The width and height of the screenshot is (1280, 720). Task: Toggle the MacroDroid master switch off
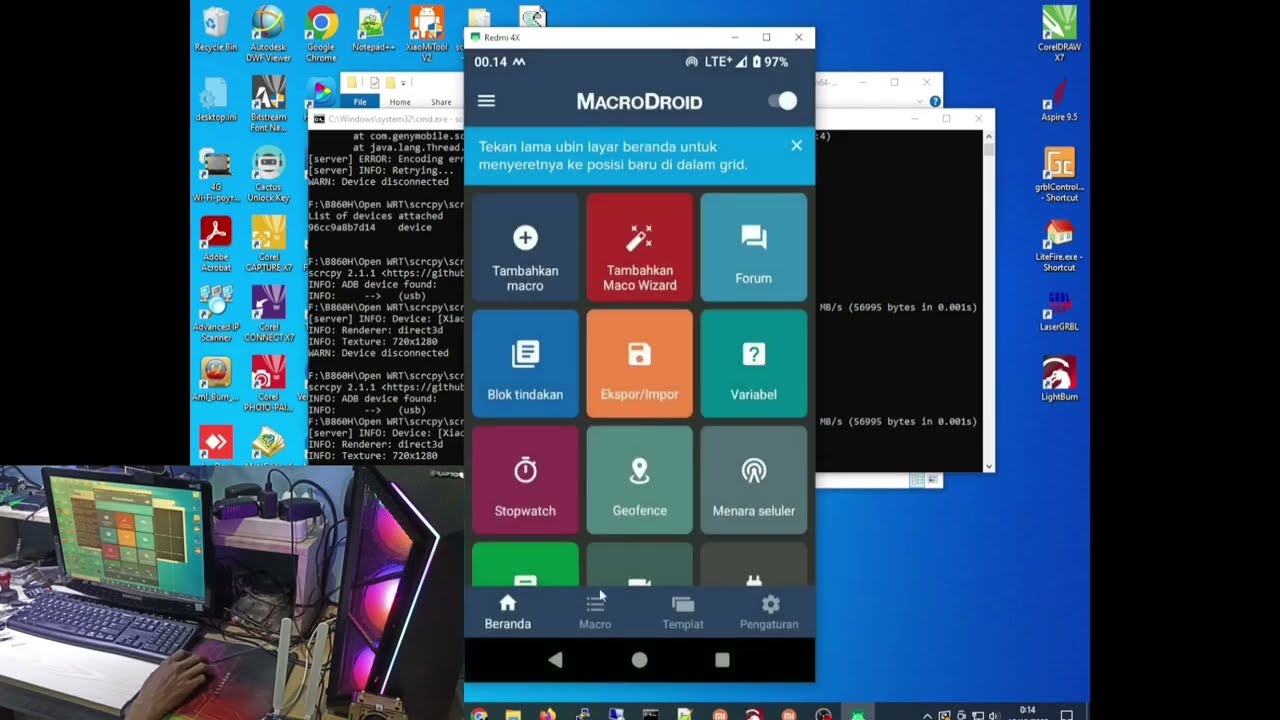tap(782, 101)
